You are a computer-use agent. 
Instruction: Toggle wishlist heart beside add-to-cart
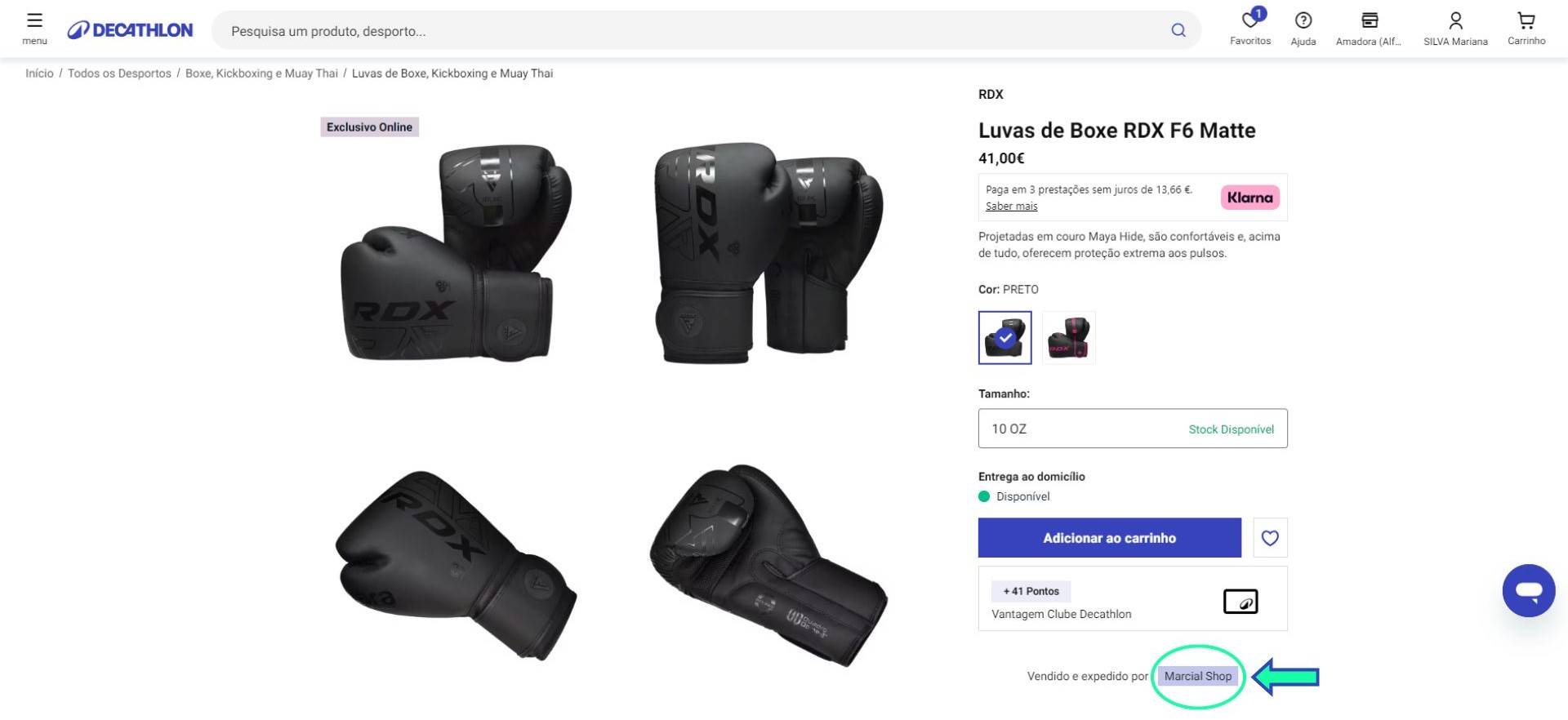click(x=1269, y=538)
